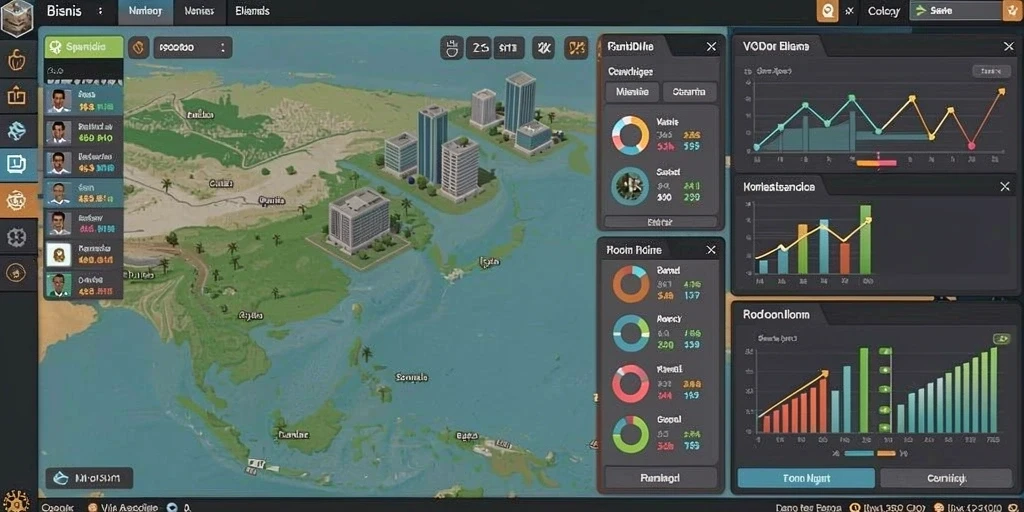Click the large gray building on map
This screenshot has width=1024, height=512.
coord(359,221)
